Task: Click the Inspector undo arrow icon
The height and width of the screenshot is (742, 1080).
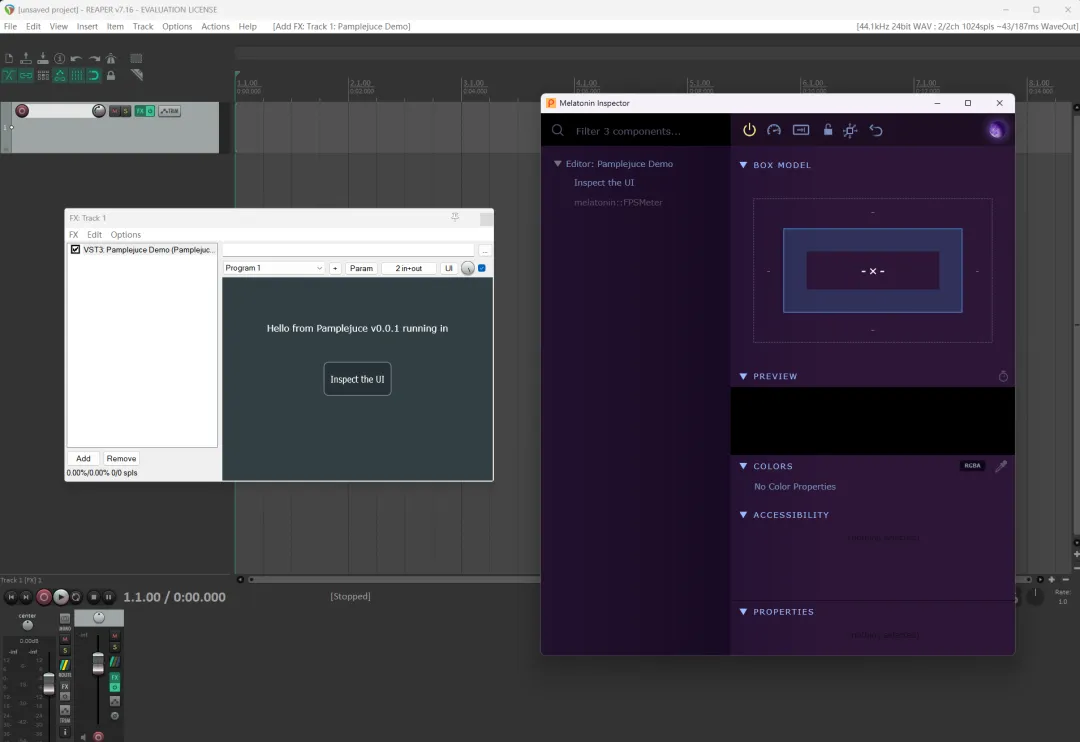Action: point(876,130)
